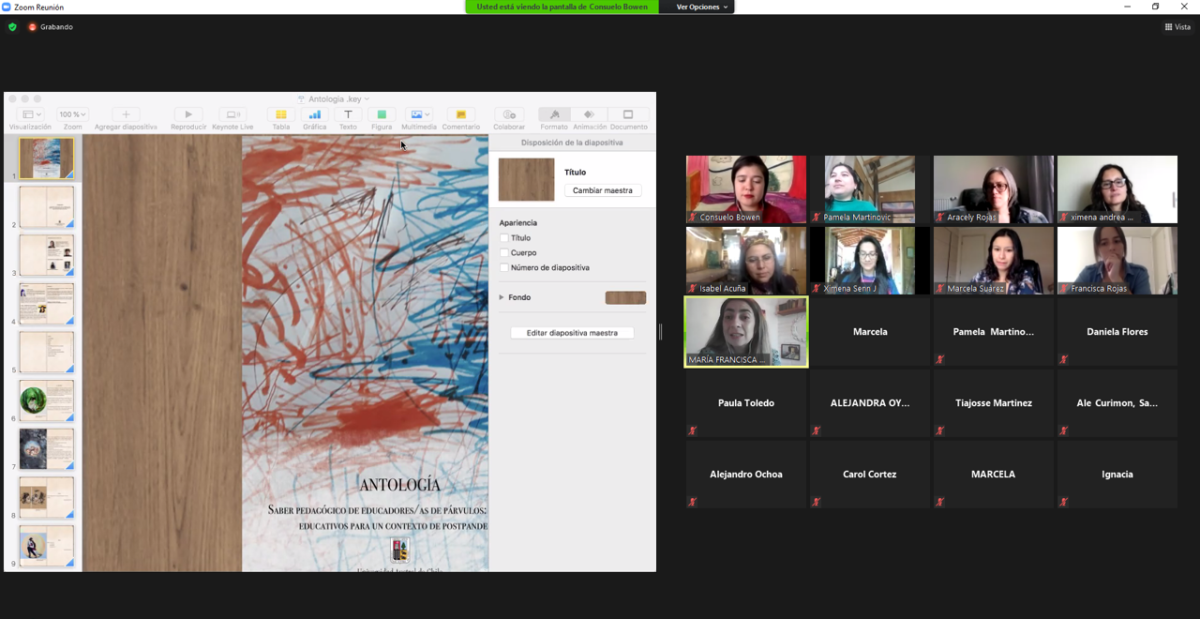The image size is (1200, 619).
Task: Click muted mic icon on Daniela Flores tile
Action: pyautogui.click(x=1064, y=359)
